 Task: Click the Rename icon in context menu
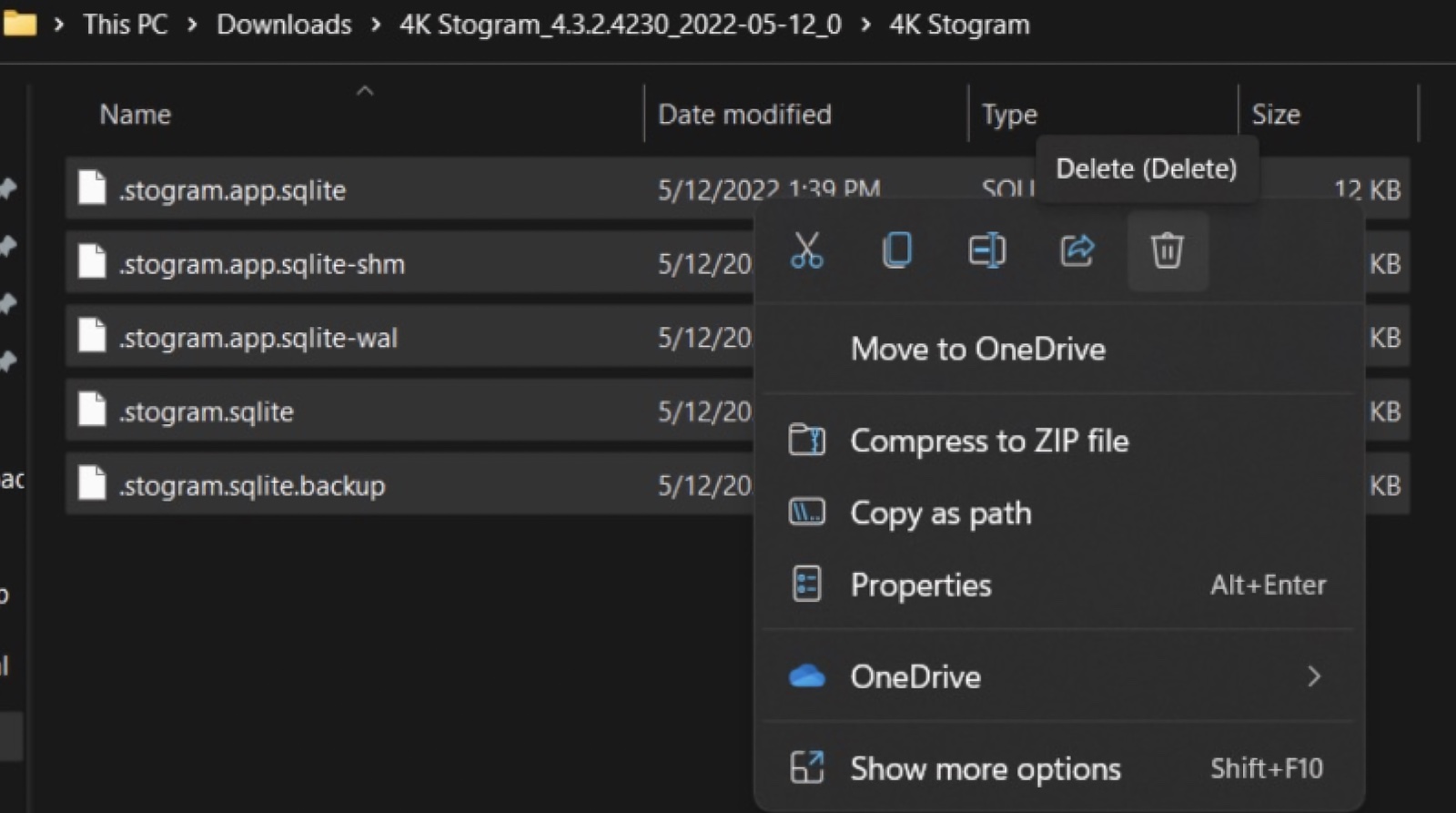coord(986,249)
